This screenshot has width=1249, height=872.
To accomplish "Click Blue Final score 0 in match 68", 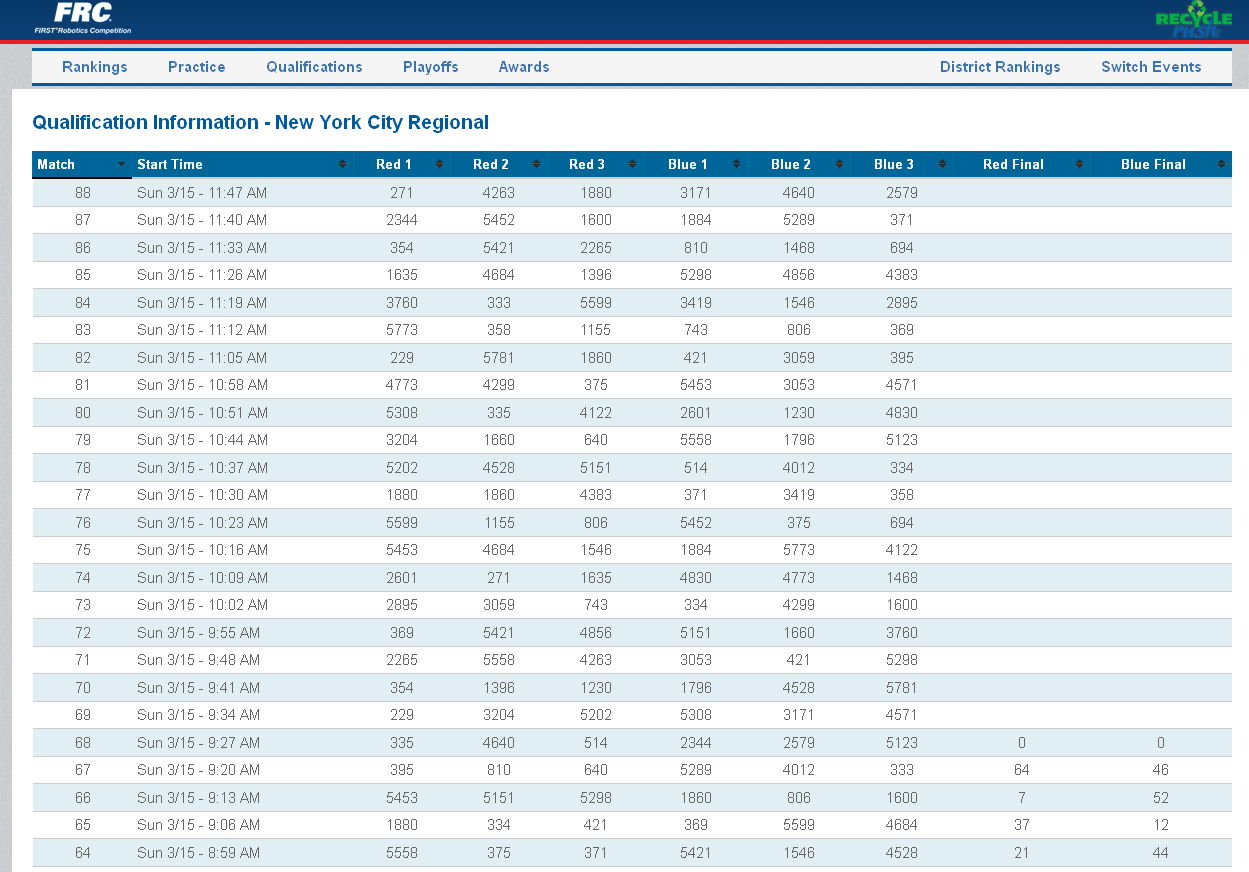I will [1160, 743].
